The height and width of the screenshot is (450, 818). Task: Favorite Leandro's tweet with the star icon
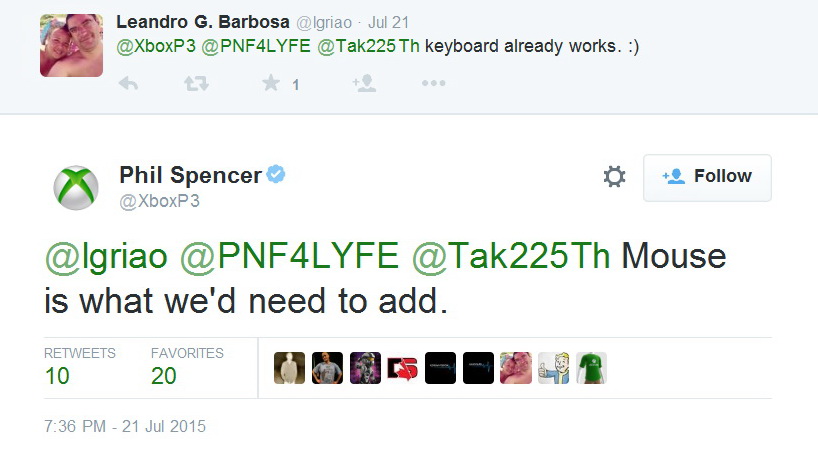click(x=271, y=83)
